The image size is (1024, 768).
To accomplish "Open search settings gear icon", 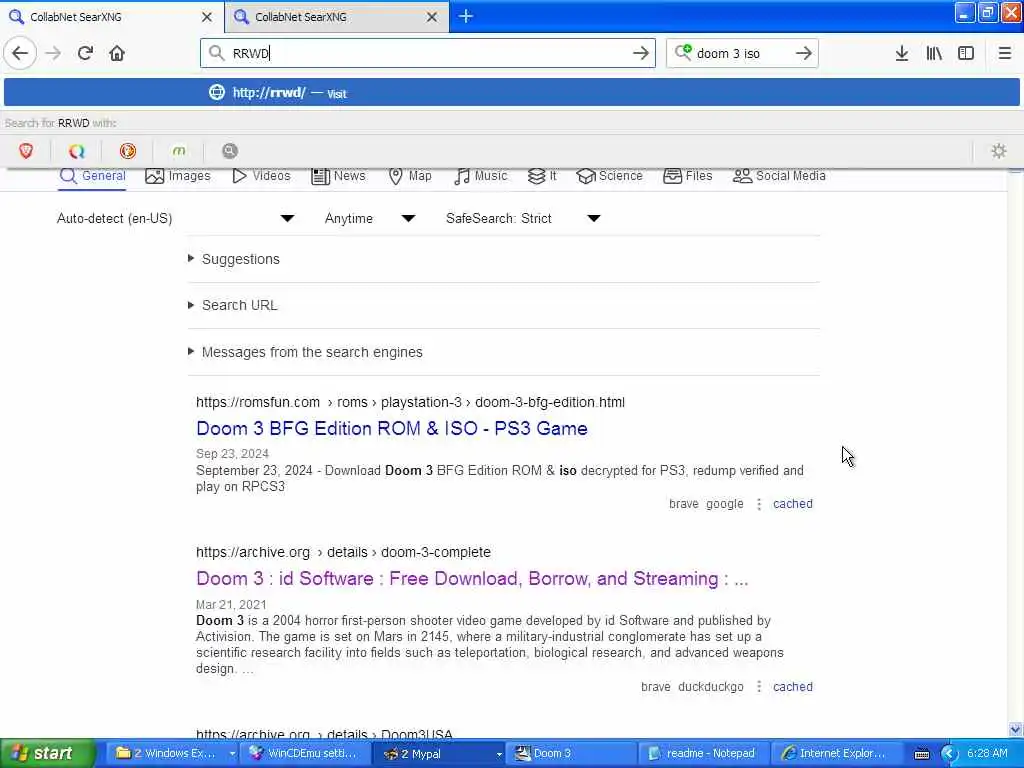I will coord(999,151).
